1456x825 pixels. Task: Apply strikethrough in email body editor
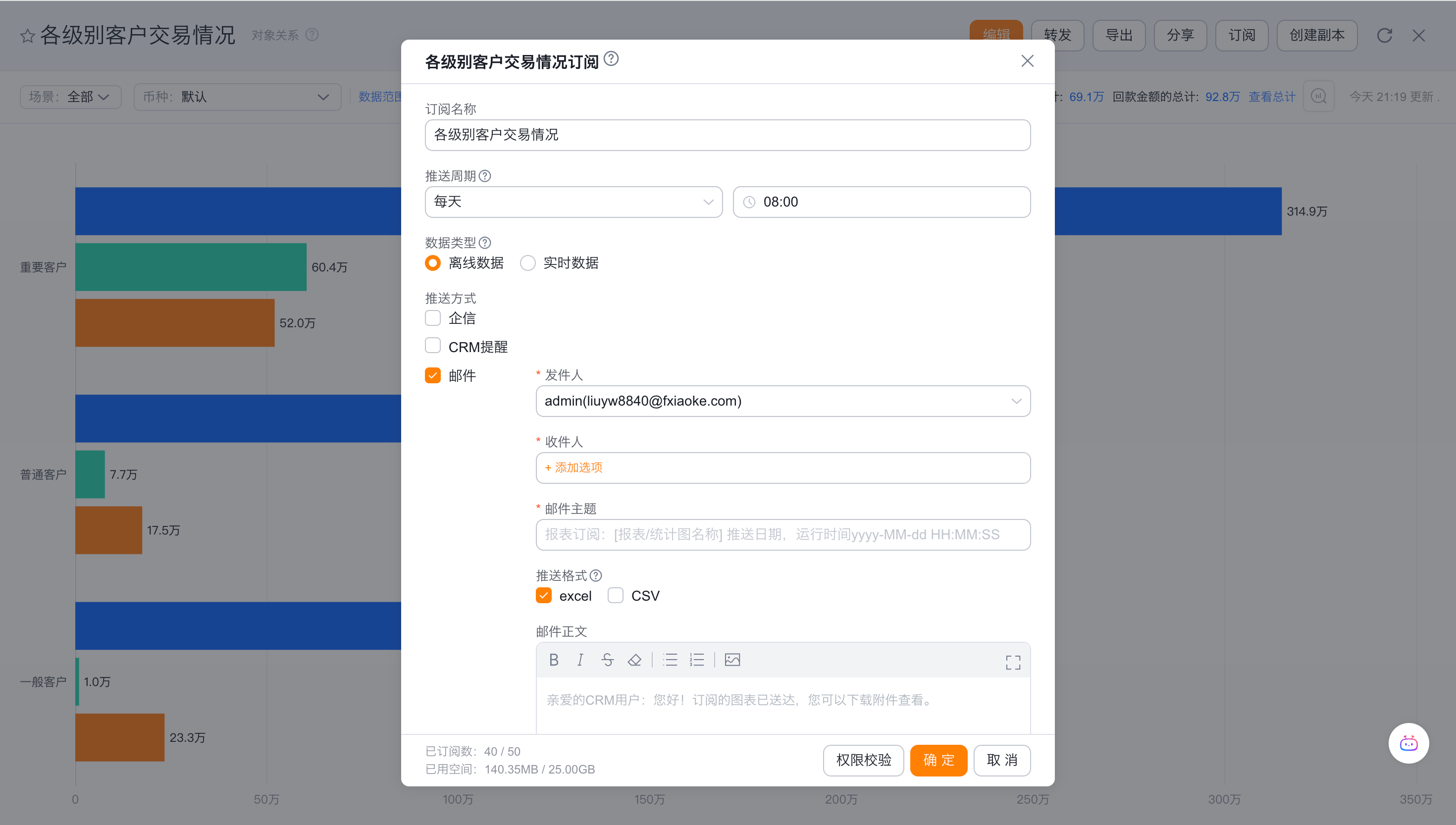click(607, 660)
